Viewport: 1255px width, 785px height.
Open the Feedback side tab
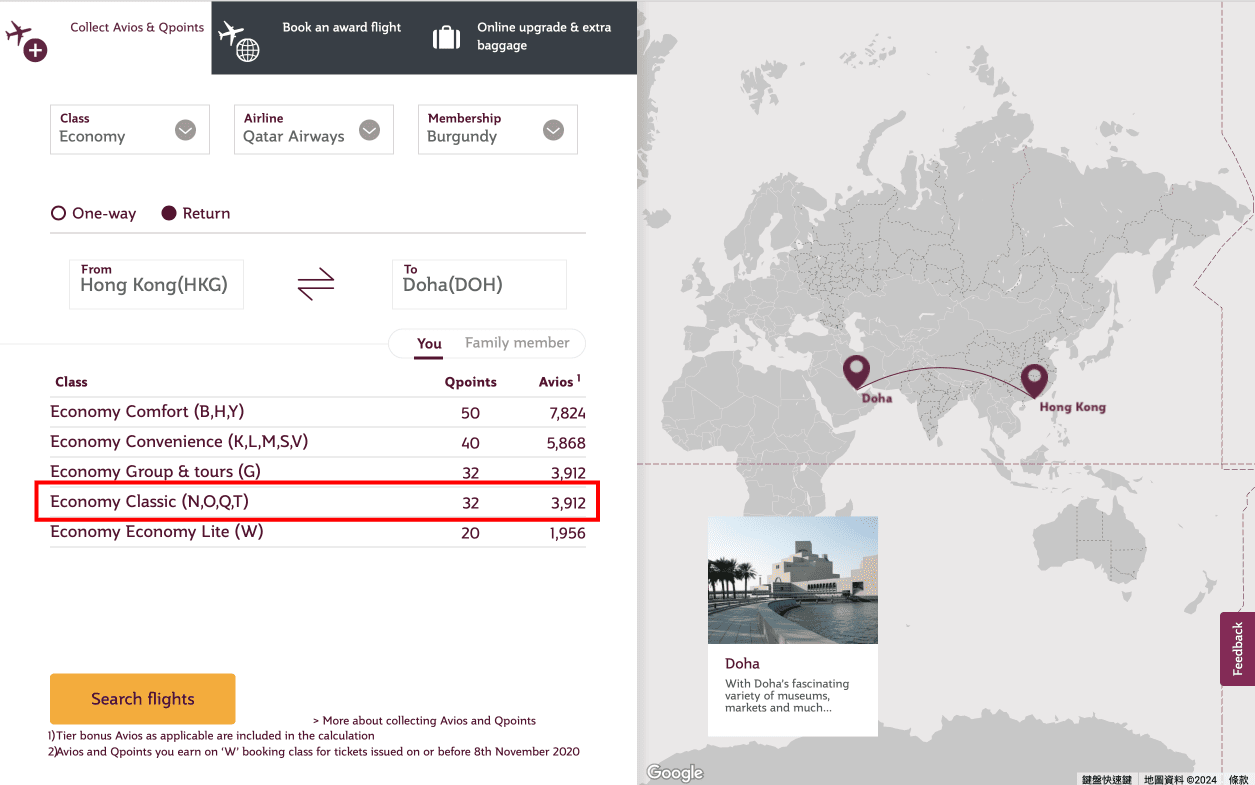[1237, 648]
